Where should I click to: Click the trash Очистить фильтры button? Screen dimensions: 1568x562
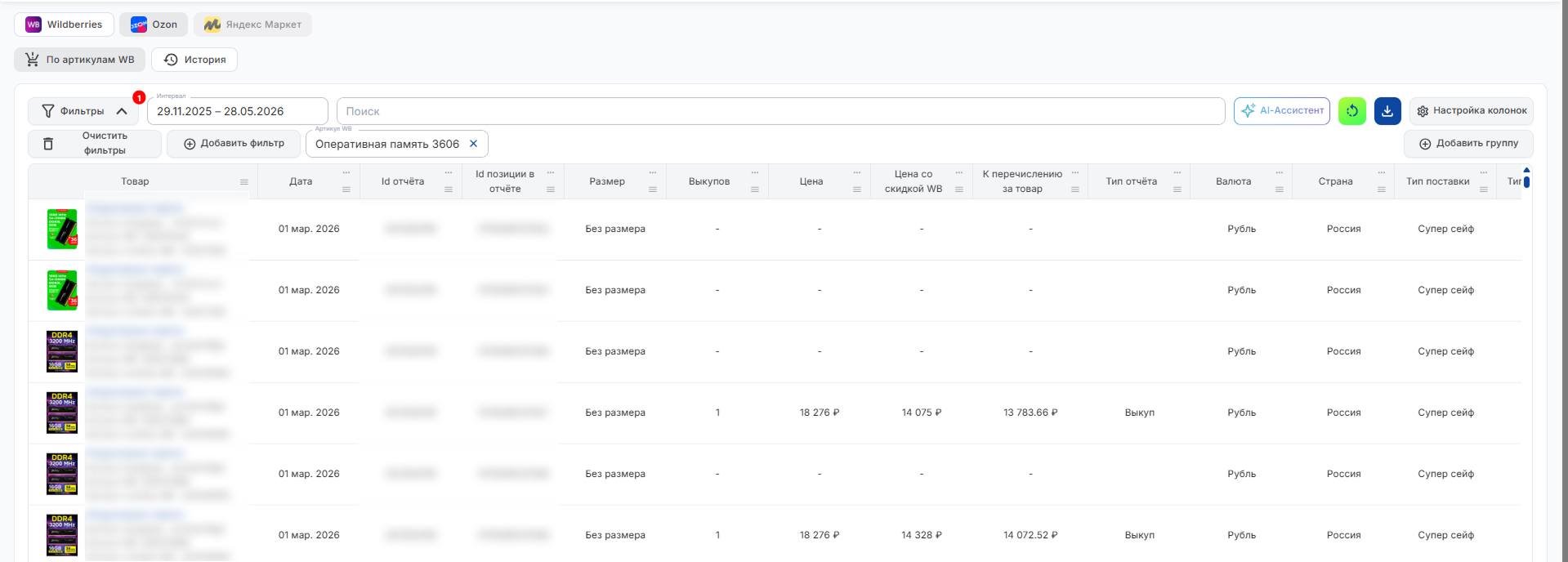click(x=95, y=144)
